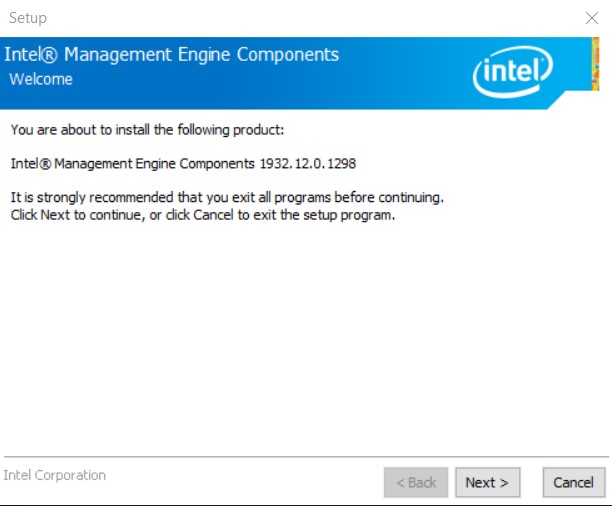
Task: Click the "You are about to install" line
Action: (148, 130)
